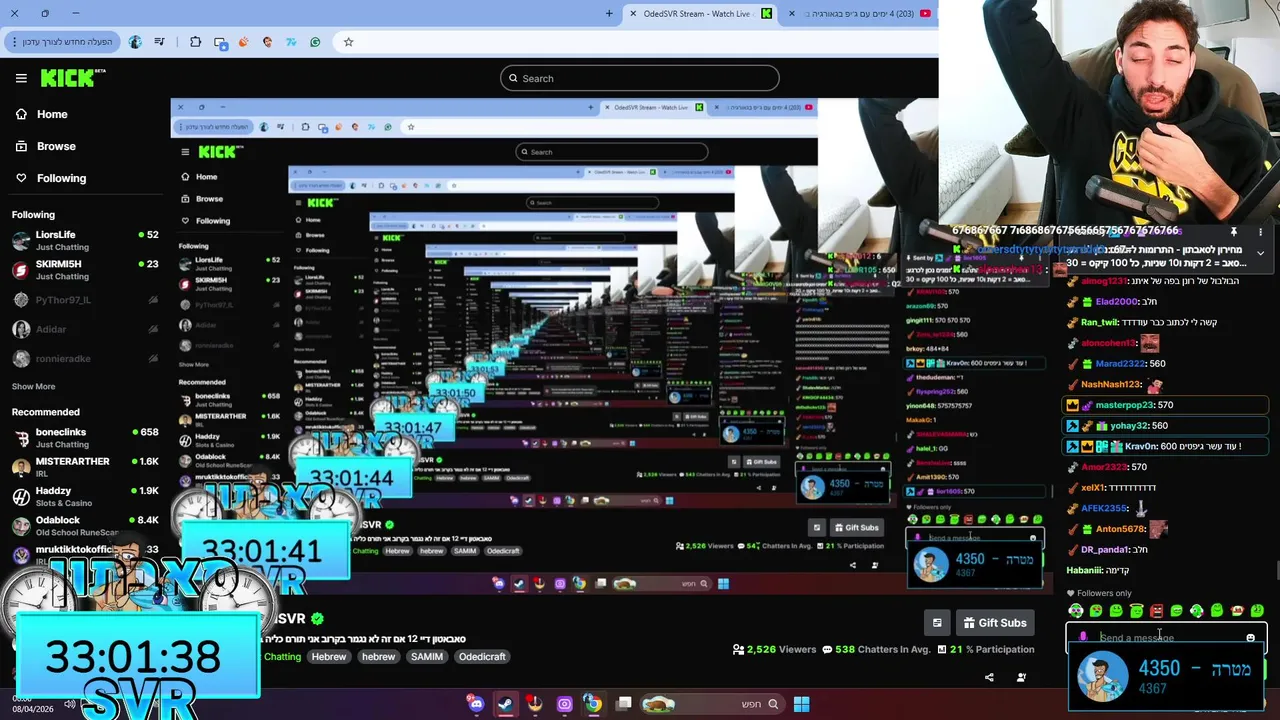Screen dimensions: 1280x720
Task: Open the Kick hamburger sidebar menu
Action: pyautogui.click(x=21, y=78)
